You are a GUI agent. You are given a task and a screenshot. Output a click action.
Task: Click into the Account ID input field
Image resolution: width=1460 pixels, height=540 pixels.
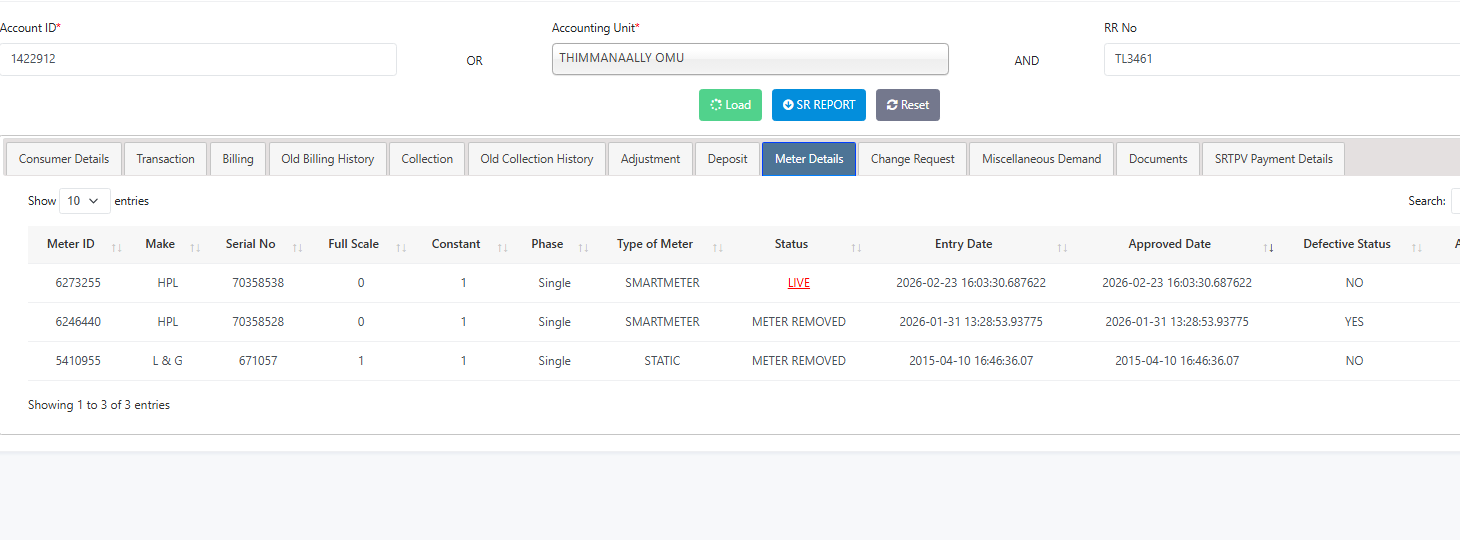(x=198, y=59)
